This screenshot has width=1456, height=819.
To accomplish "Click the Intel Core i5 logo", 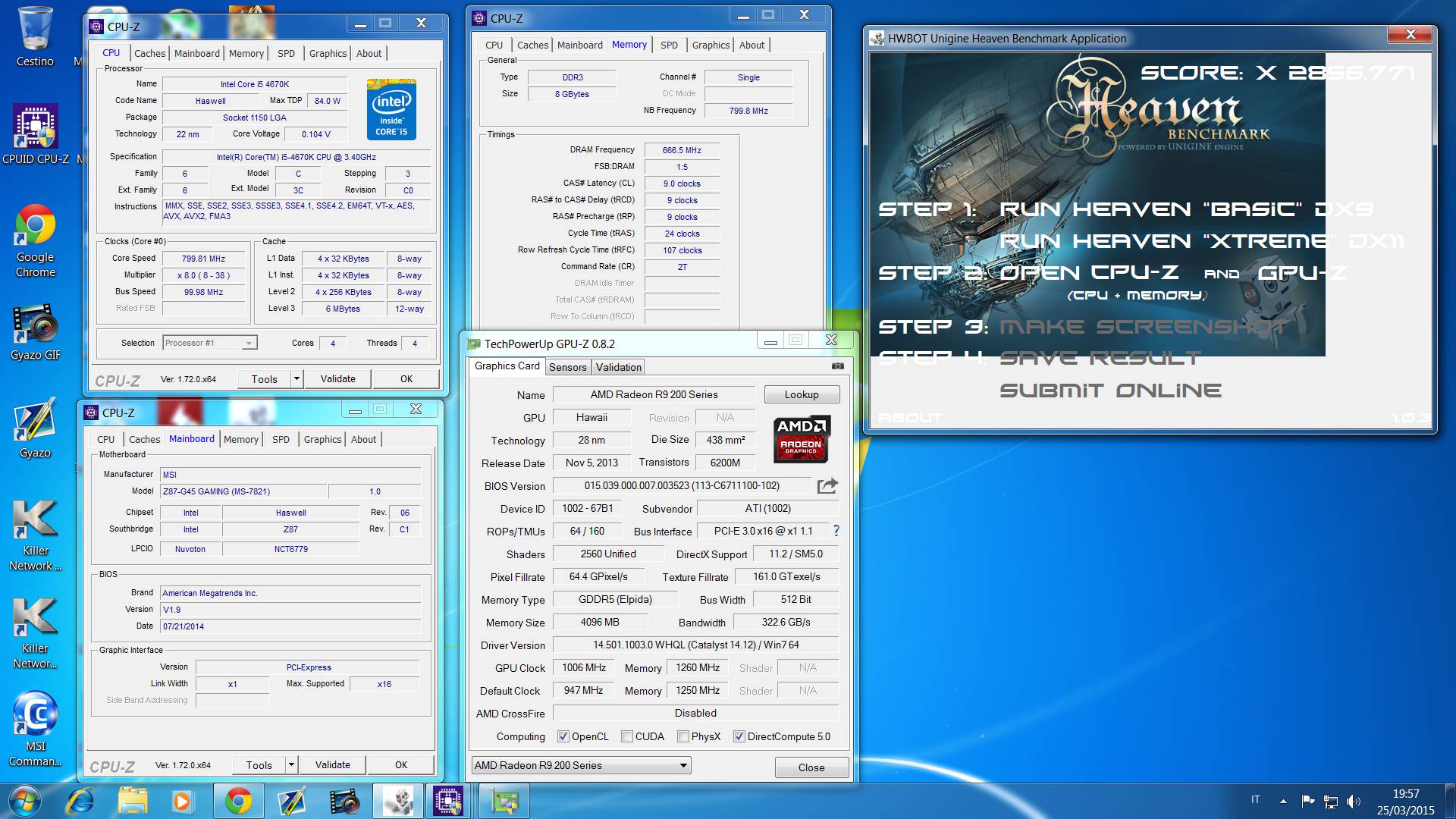I will (x=391, y=109).
